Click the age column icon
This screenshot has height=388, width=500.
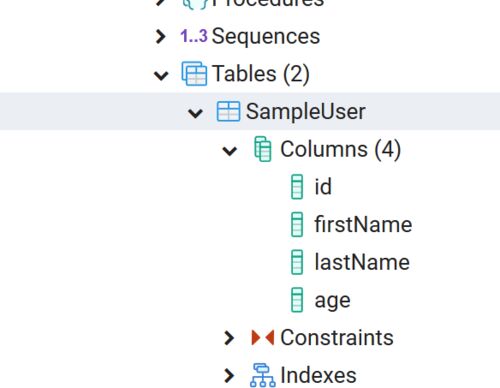(x=297, y=300)
